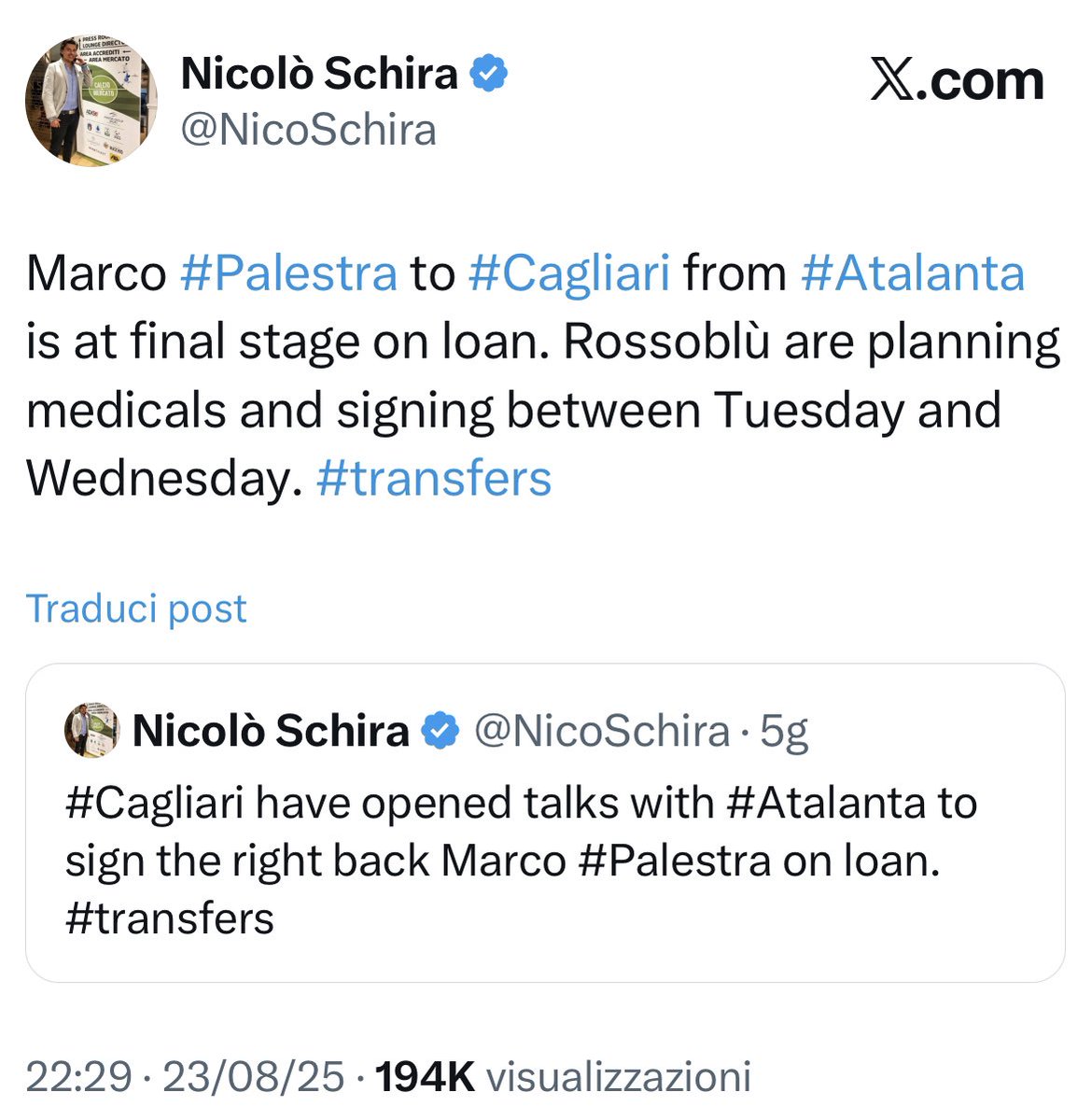Open the small avatar in the quoted post

point(91,730)
